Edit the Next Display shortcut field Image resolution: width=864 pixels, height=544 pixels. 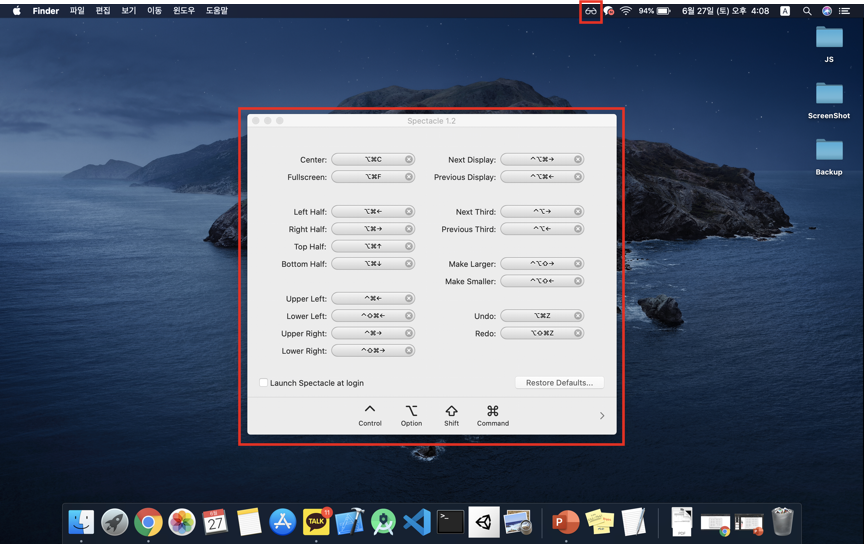pyautogui.click(x=542, y=159)
